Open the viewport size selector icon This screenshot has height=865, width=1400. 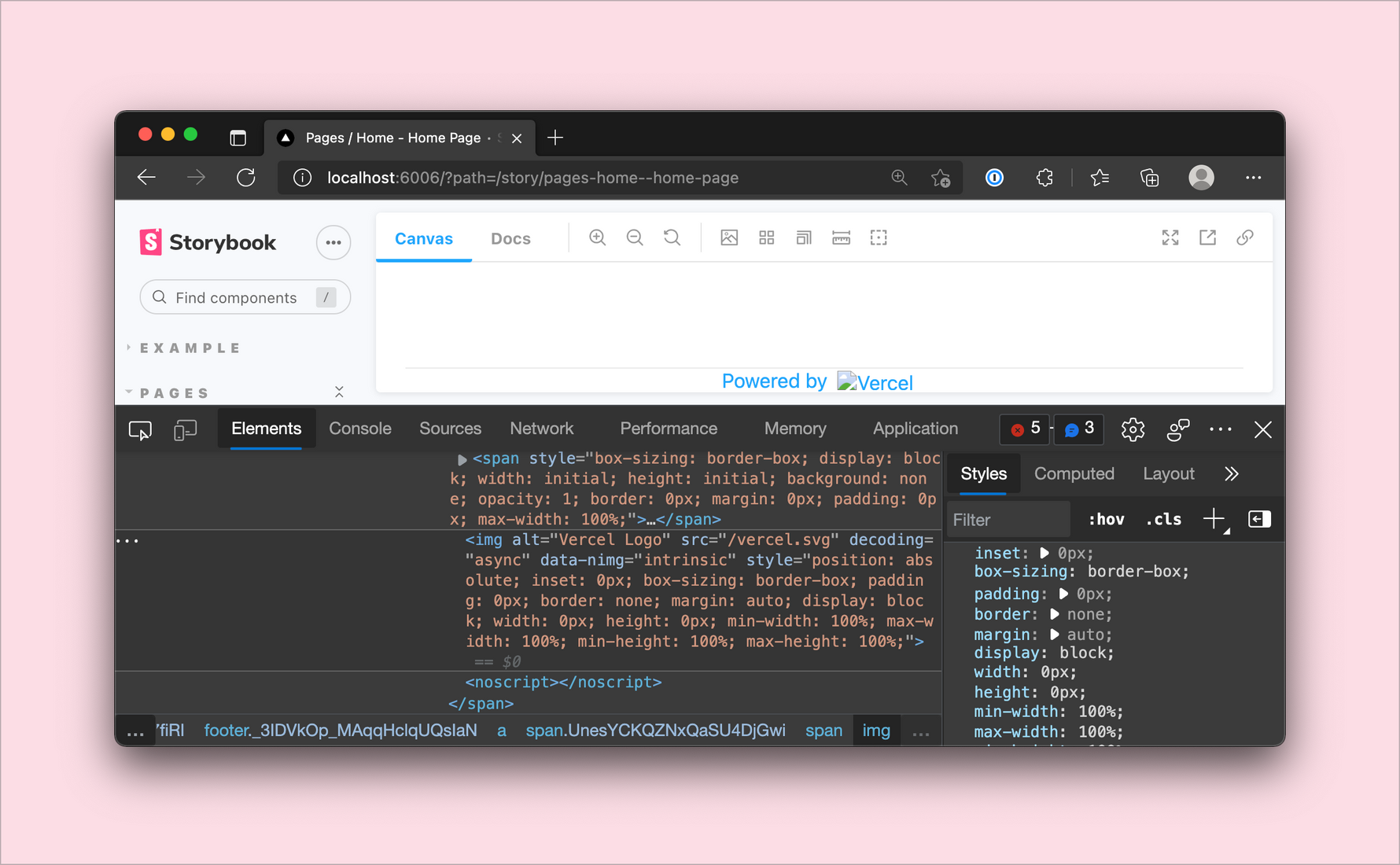pyautogui.click(x=803, y=237)
